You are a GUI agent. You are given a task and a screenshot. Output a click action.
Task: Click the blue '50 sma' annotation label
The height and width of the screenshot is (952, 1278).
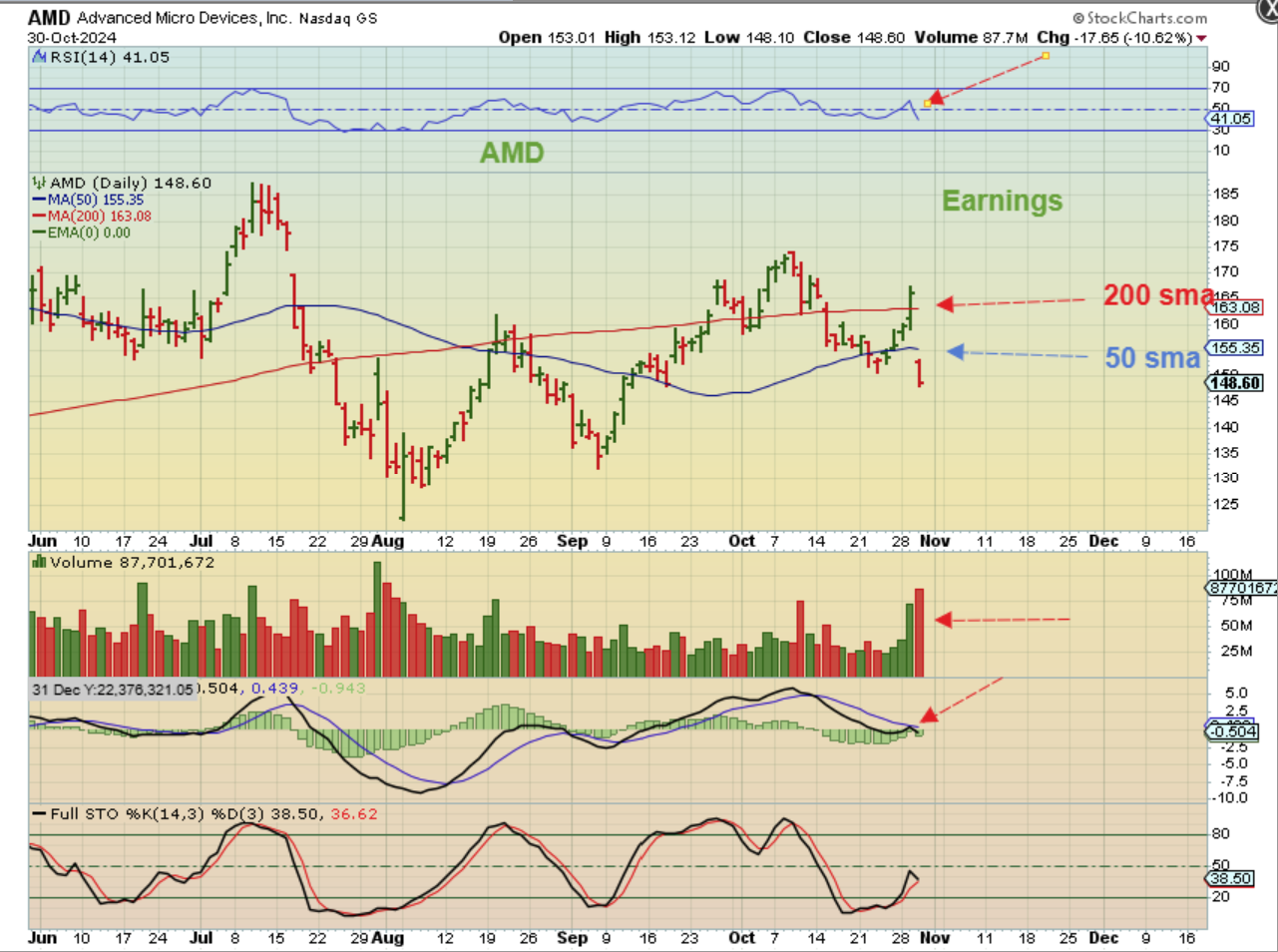pyautogui.click(x=1152, y=357)
